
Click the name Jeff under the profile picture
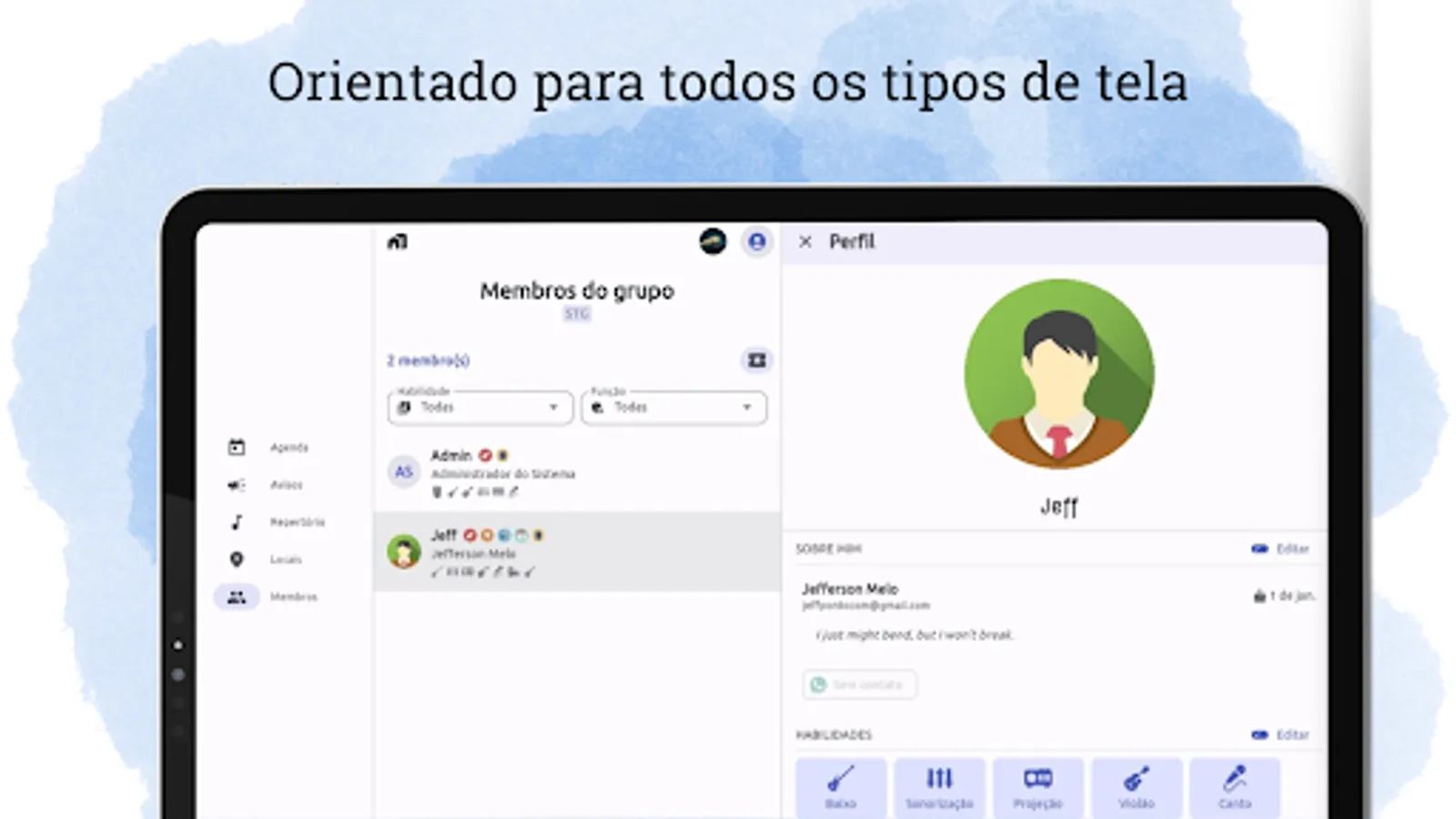point(1059,507)
